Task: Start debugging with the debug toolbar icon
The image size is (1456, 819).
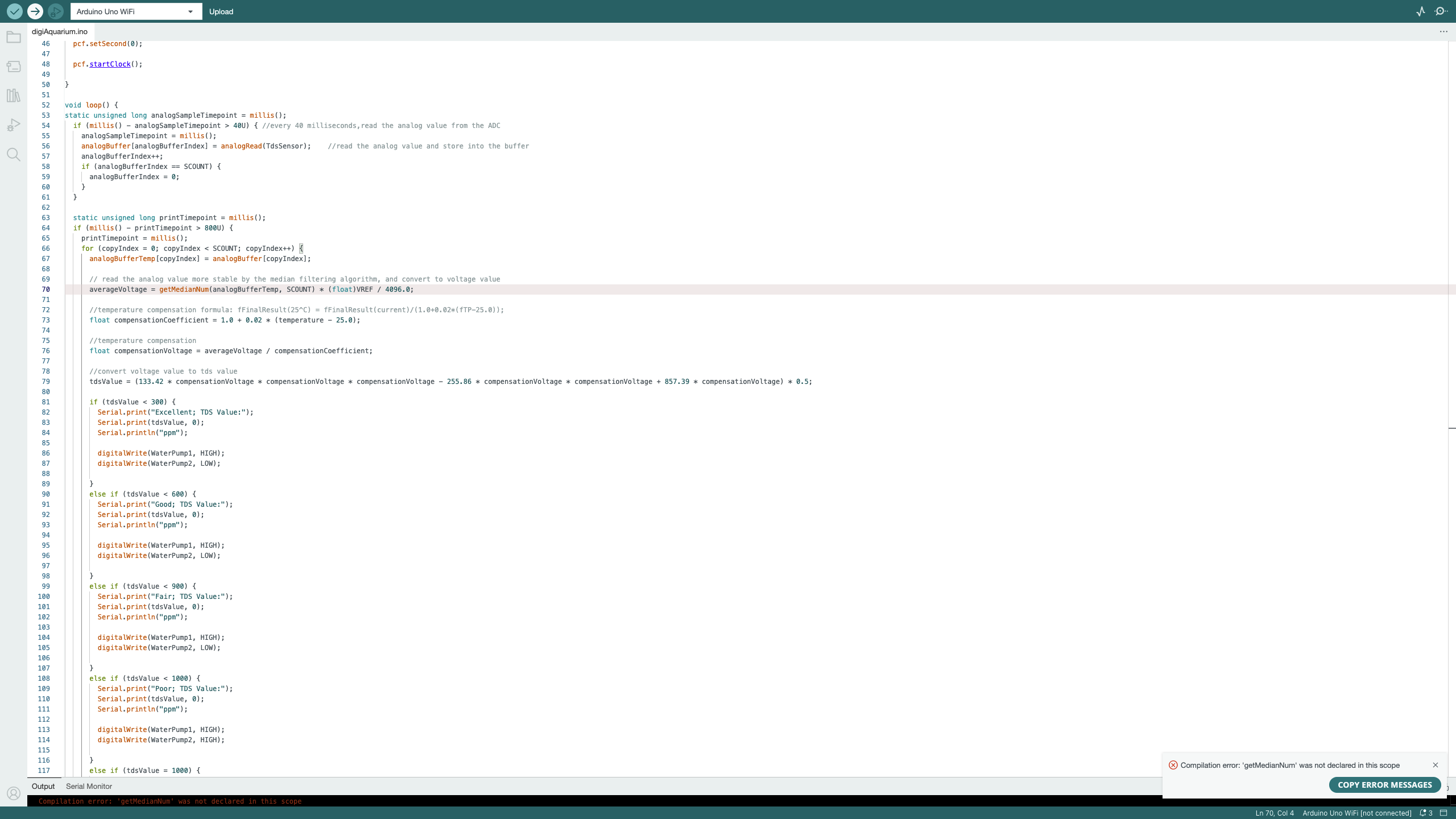Action: (56, 11)
